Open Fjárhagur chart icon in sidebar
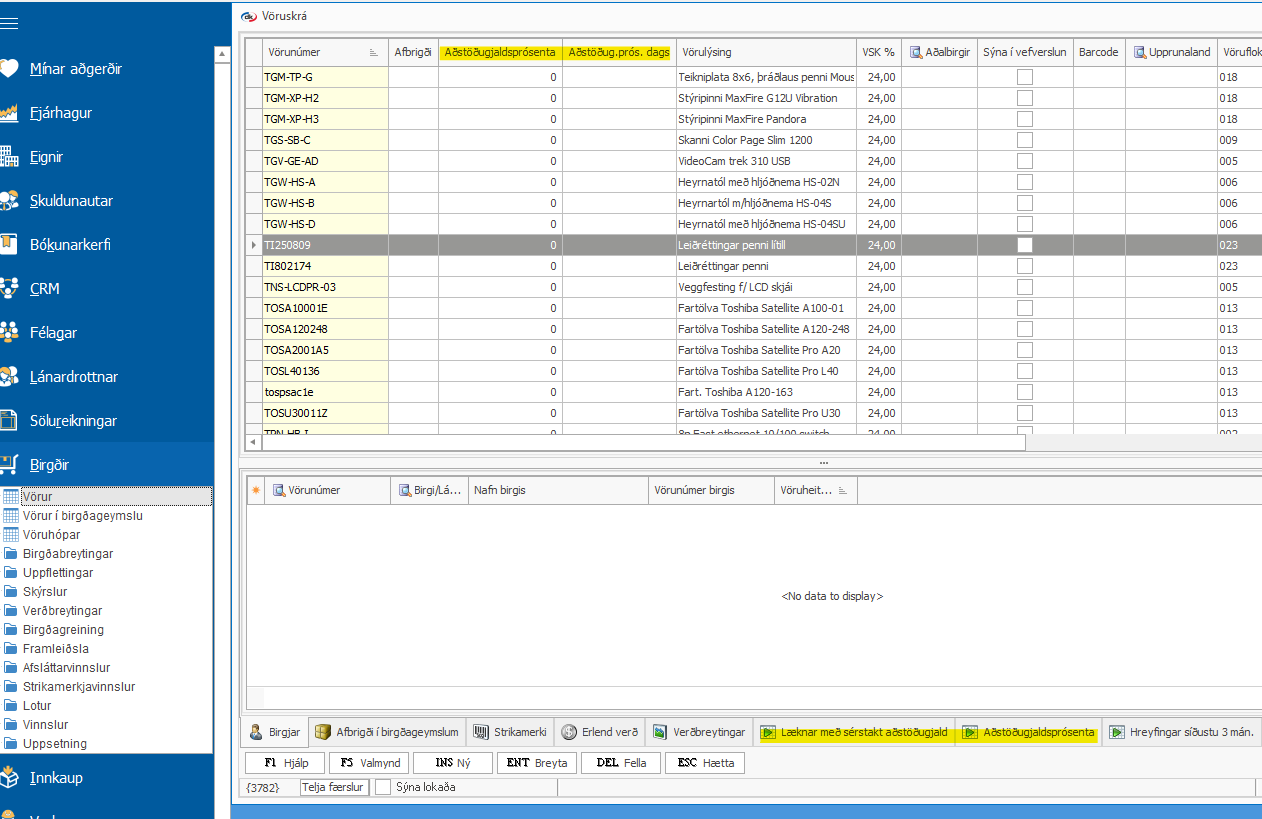This screenshot has width=1262, height=819. tap(9, 112)
